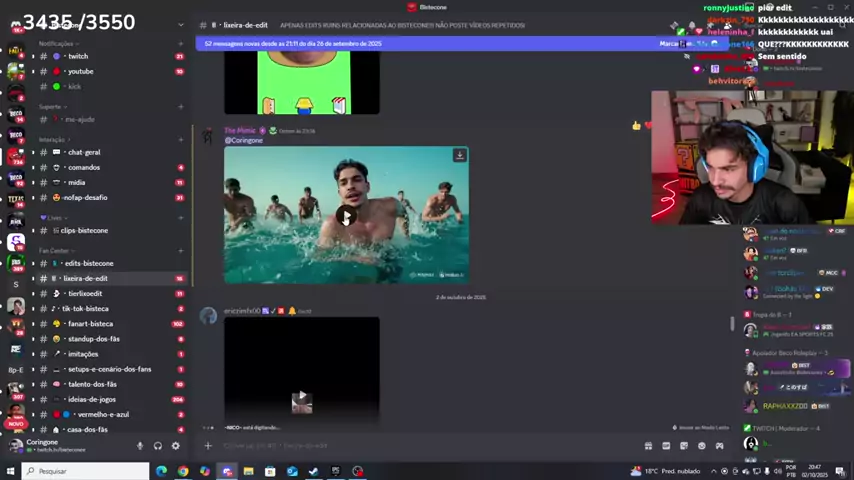The width and height of the screenshot is (854, 480).
Task: Open the emoji picker in message bar
Action: point(701,446)
